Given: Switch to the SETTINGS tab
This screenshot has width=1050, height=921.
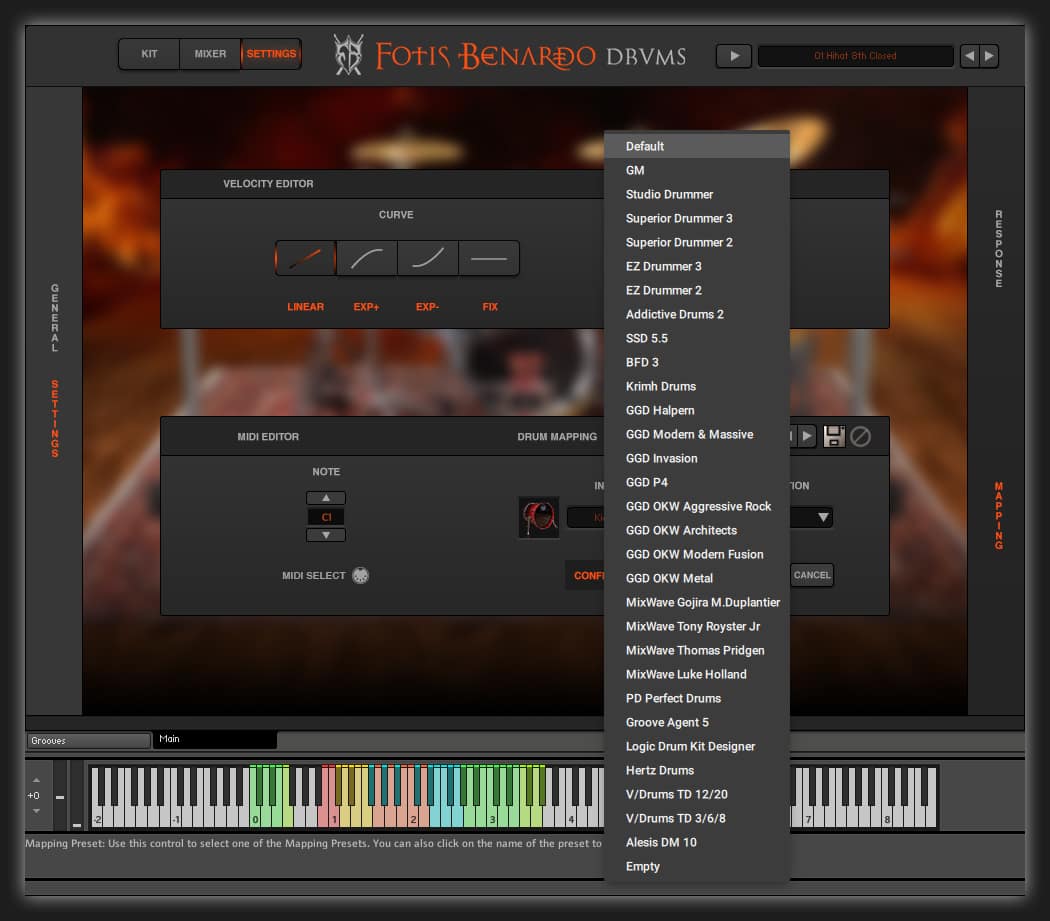Looking at the screenshot, I should click(271, 54).
